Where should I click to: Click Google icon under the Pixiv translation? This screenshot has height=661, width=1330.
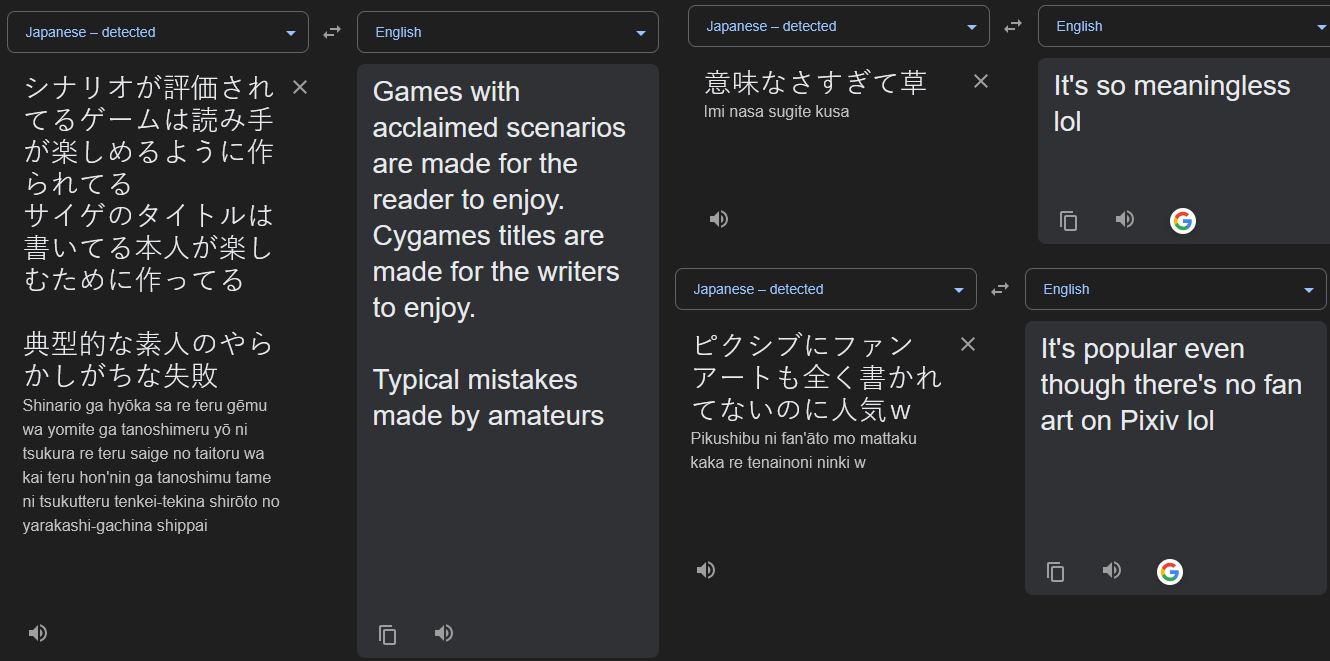[x=1170, y=572]
